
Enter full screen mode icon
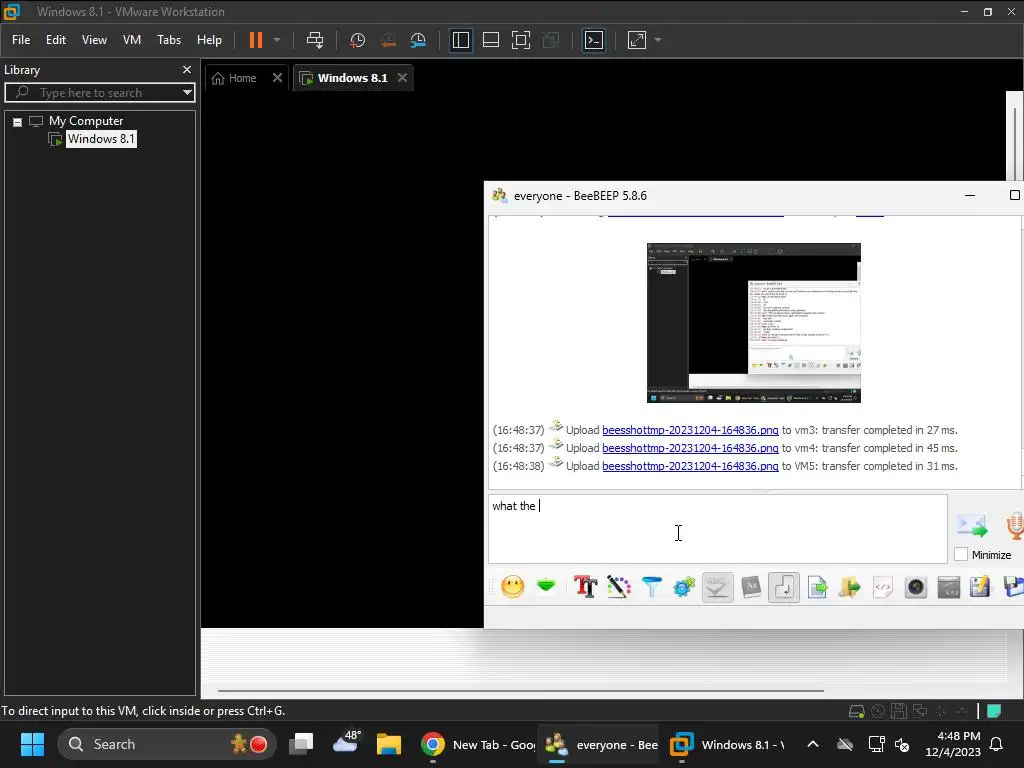tap(520, 40)
